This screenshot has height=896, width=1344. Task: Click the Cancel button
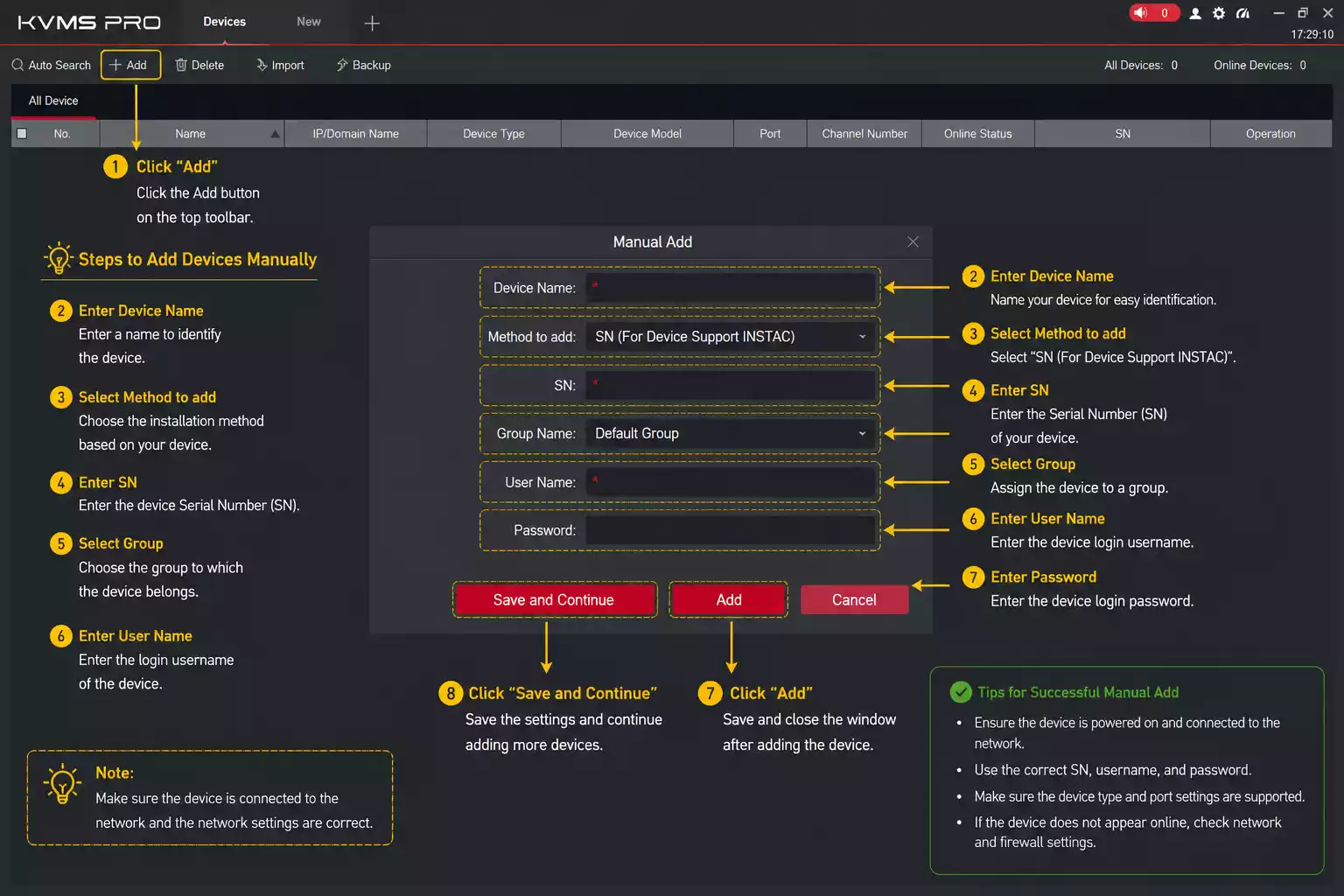[854, 599]
